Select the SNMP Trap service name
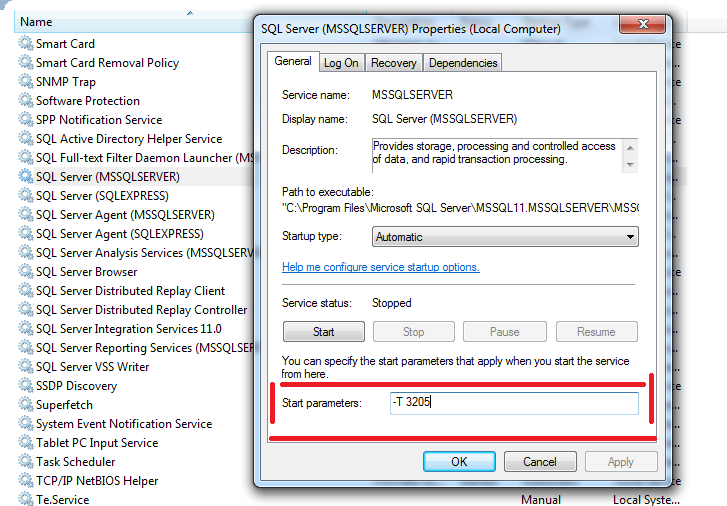This screenshot has width=727, height=506. [x=66, y=82]
